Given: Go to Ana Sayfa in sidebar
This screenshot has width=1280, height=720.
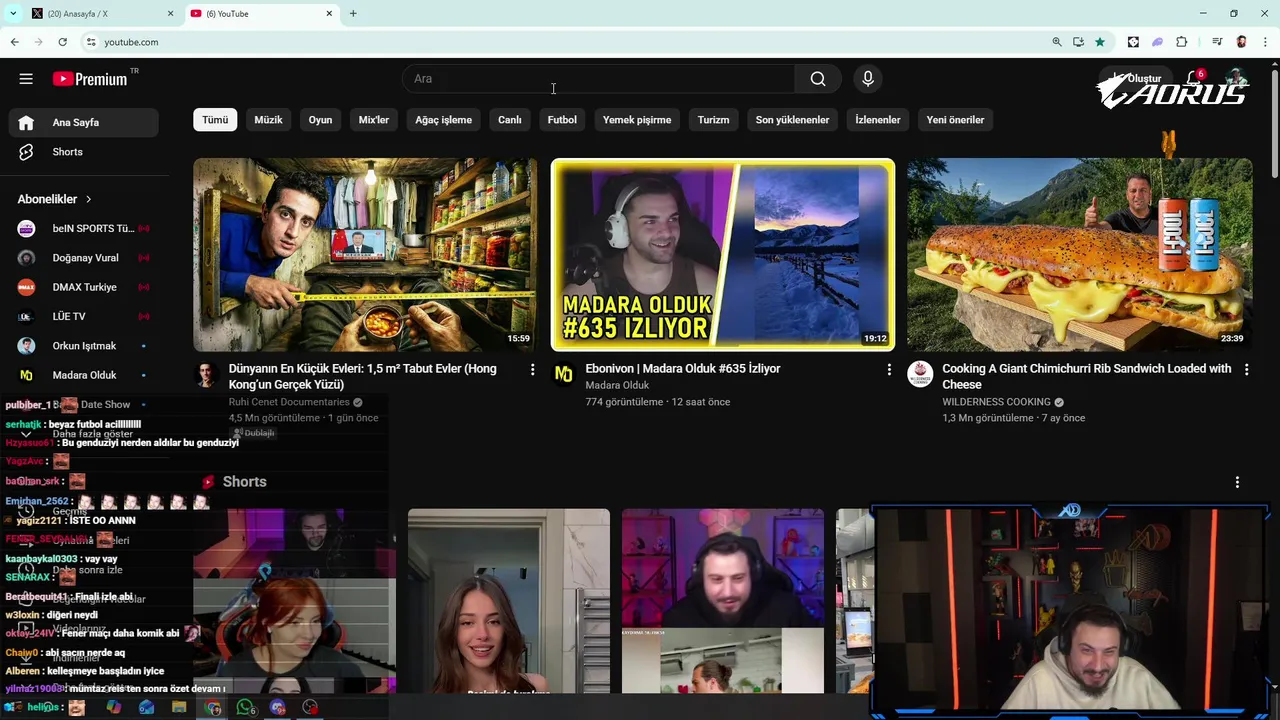Looking at the screenshot, I should pyautogui.click(x=84, y=123).
